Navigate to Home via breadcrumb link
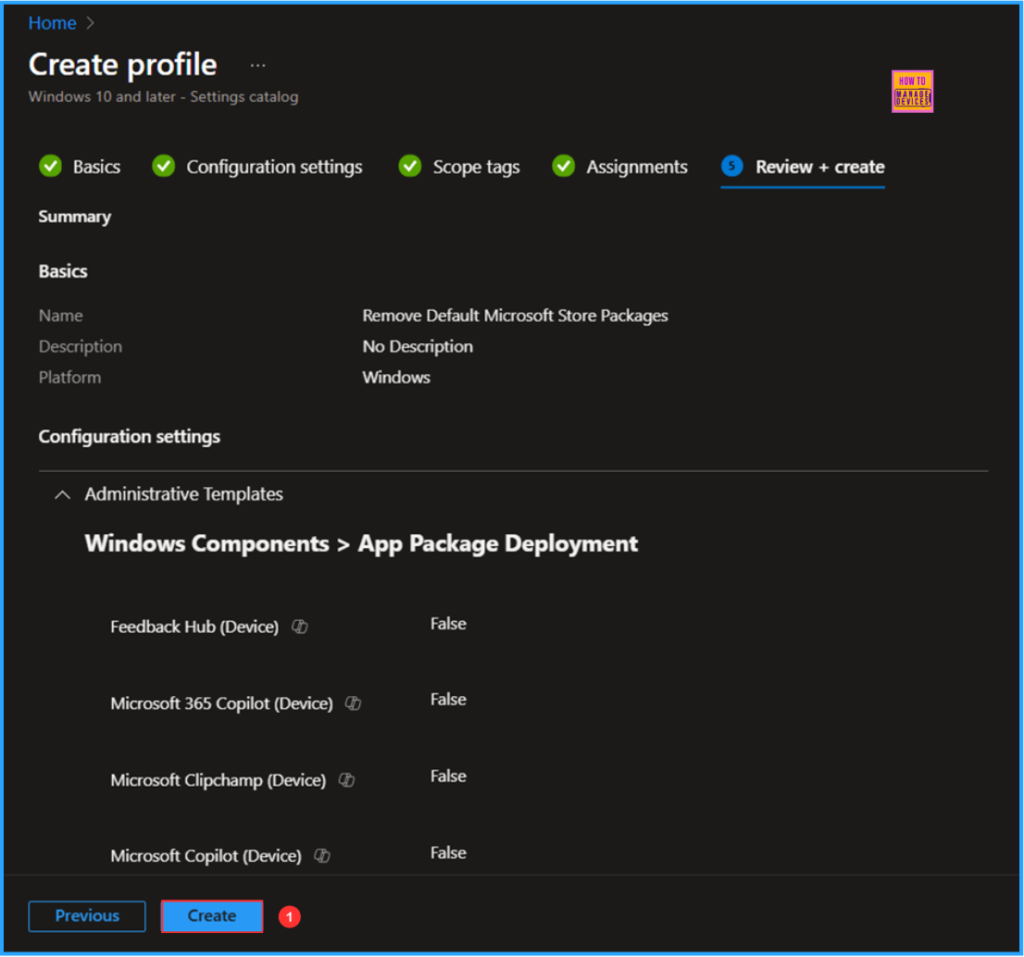Screen dimensions: 1024x957 (52, 23)
